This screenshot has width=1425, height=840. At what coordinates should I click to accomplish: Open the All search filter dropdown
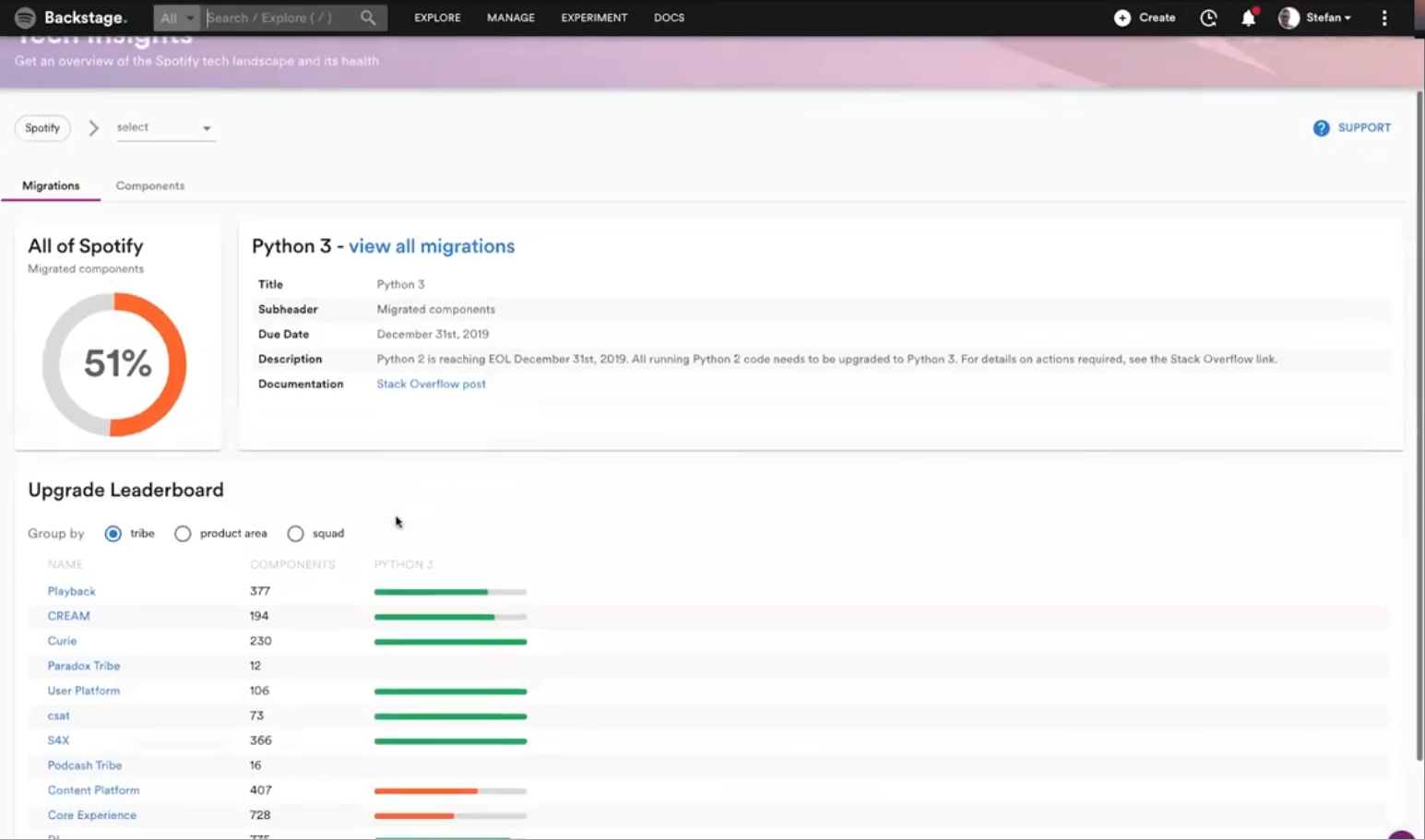[x=176, y=18]
